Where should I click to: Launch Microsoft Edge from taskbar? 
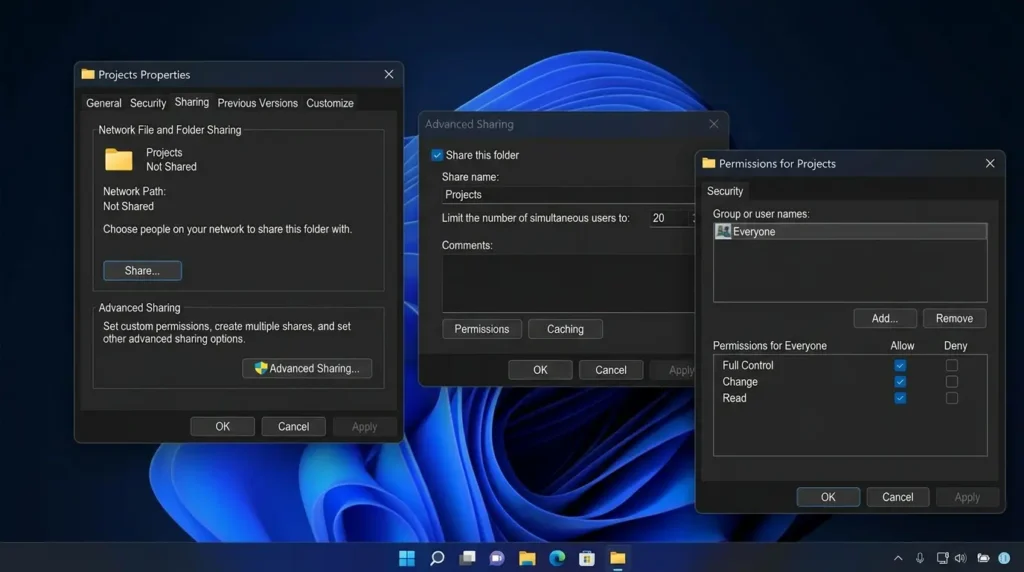click(557, 558)
